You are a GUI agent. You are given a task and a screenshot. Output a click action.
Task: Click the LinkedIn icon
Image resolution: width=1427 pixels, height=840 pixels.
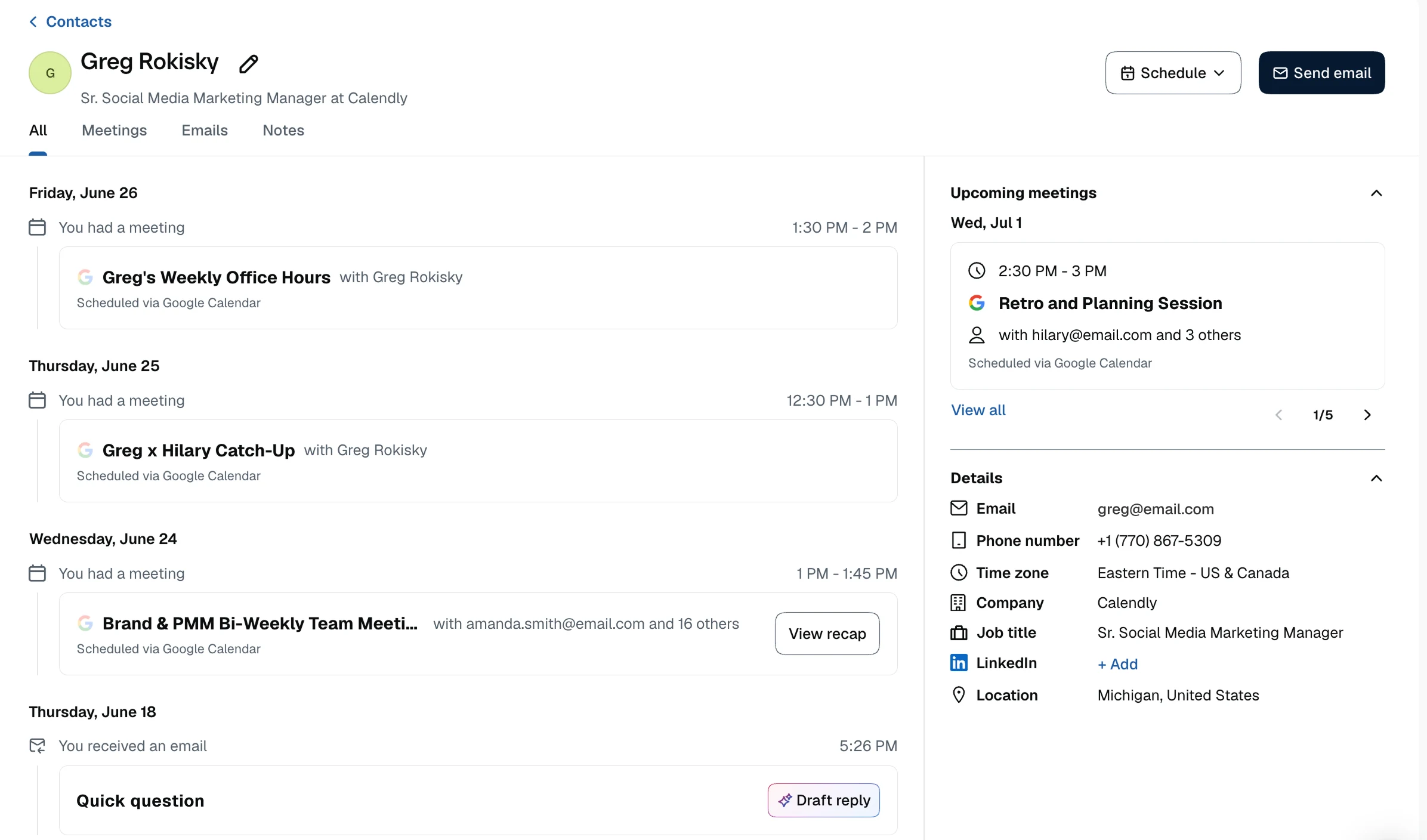(x=959, y=663)
